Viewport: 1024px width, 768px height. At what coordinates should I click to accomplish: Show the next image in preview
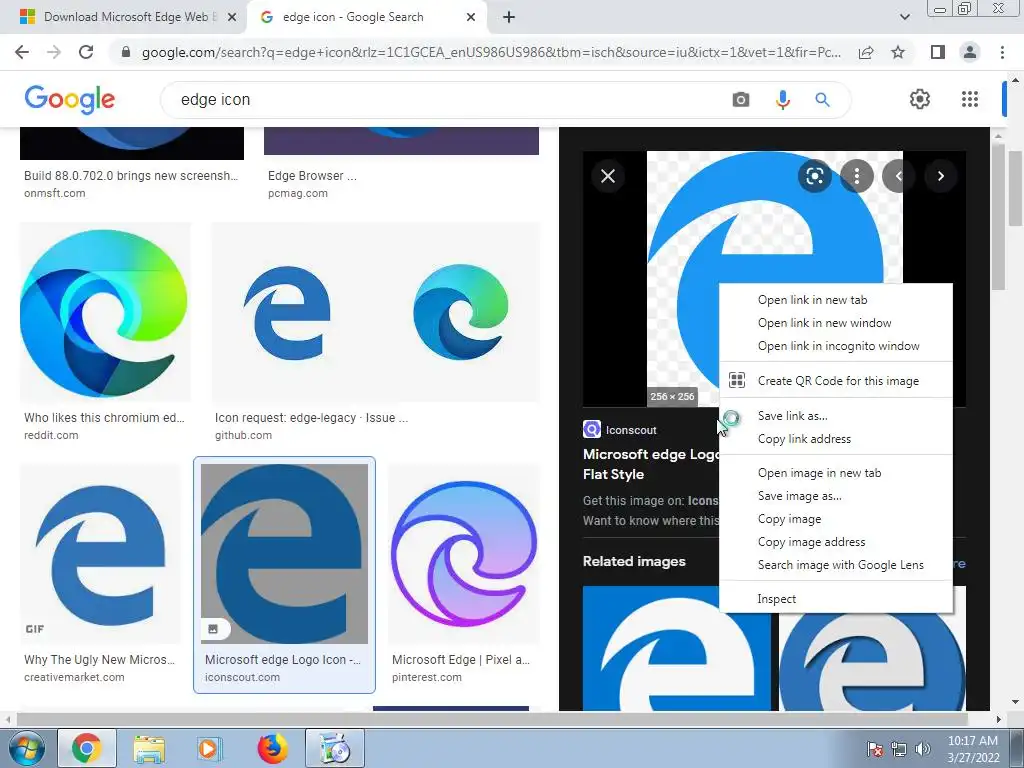click(x=940, y=176)
